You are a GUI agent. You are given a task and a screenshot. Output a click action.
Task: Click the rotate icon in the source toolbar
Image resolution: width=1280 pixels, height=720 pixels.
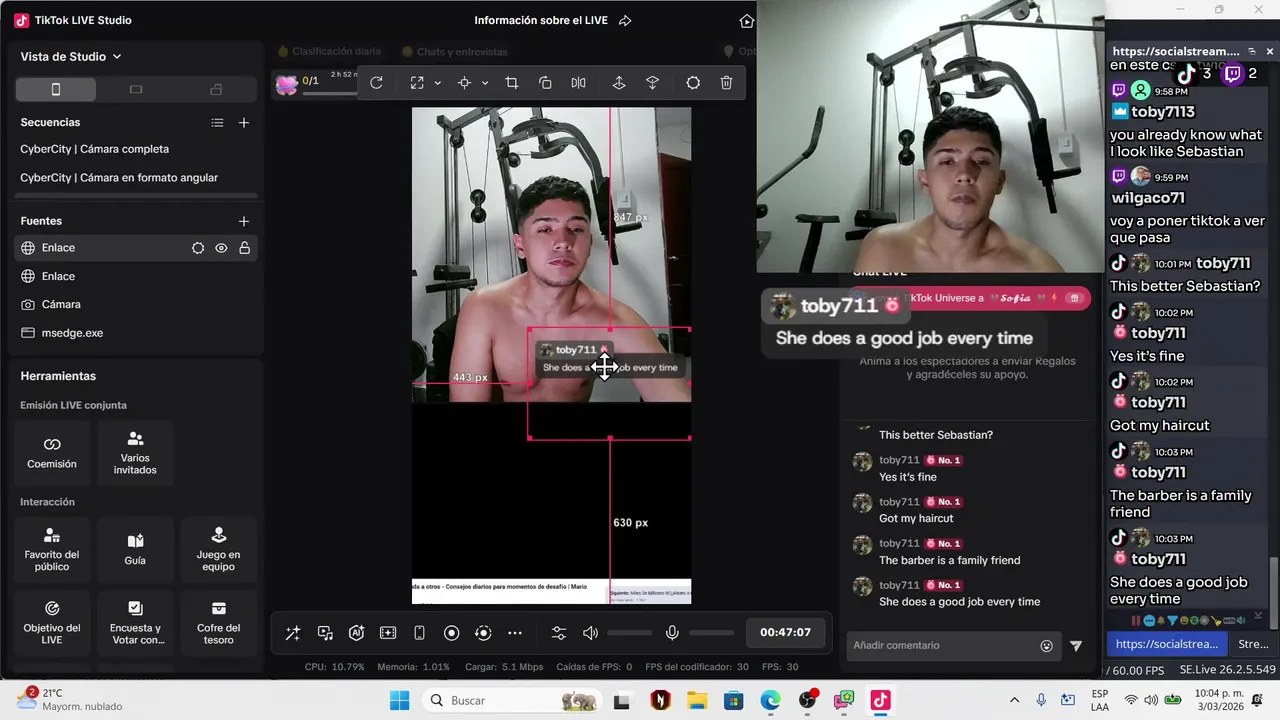click(x=376, y=83)
